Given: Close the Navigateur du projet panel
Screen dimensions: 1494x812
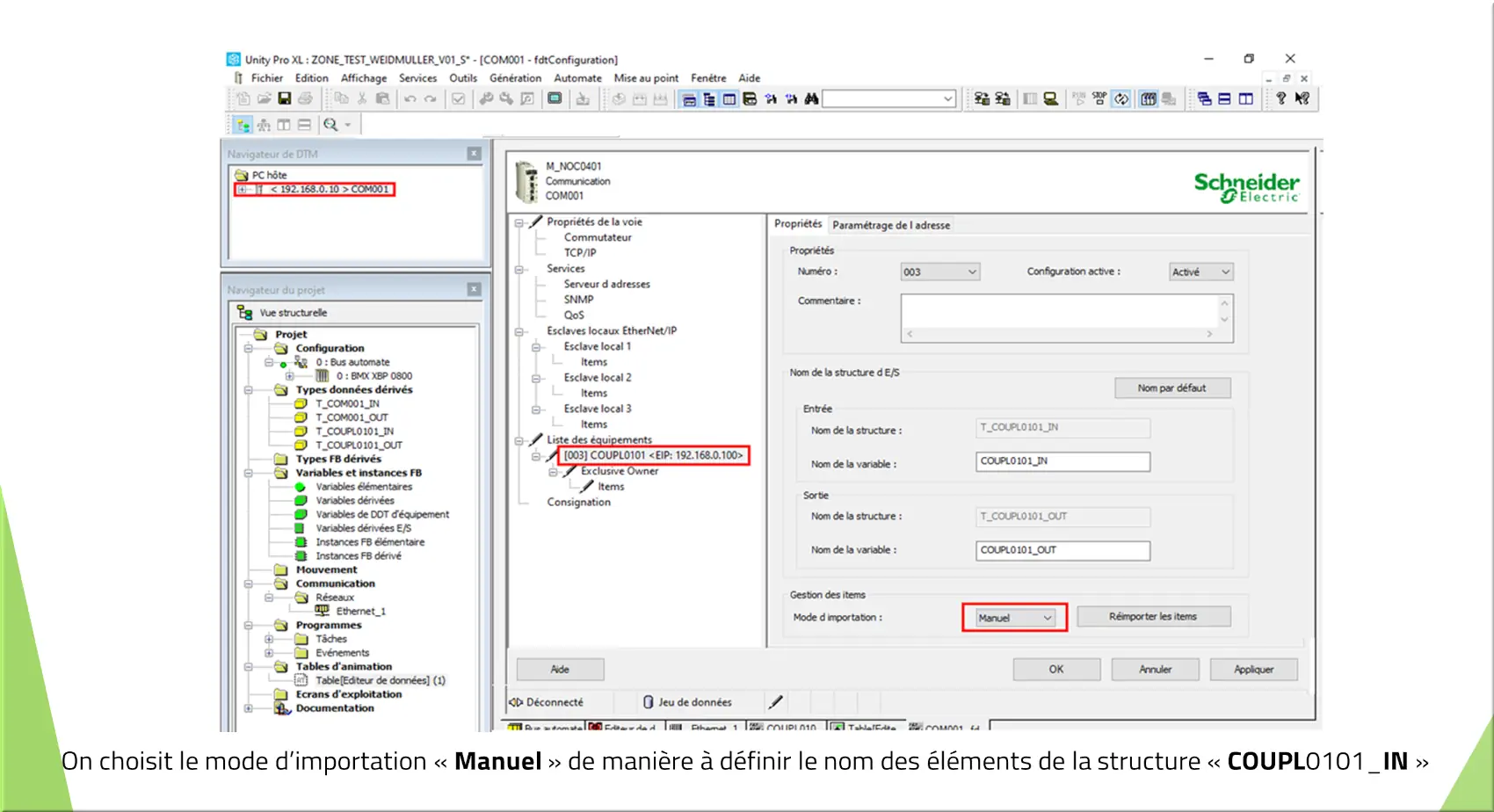Looking at the screenshot, I should click(x=474, y=289).
